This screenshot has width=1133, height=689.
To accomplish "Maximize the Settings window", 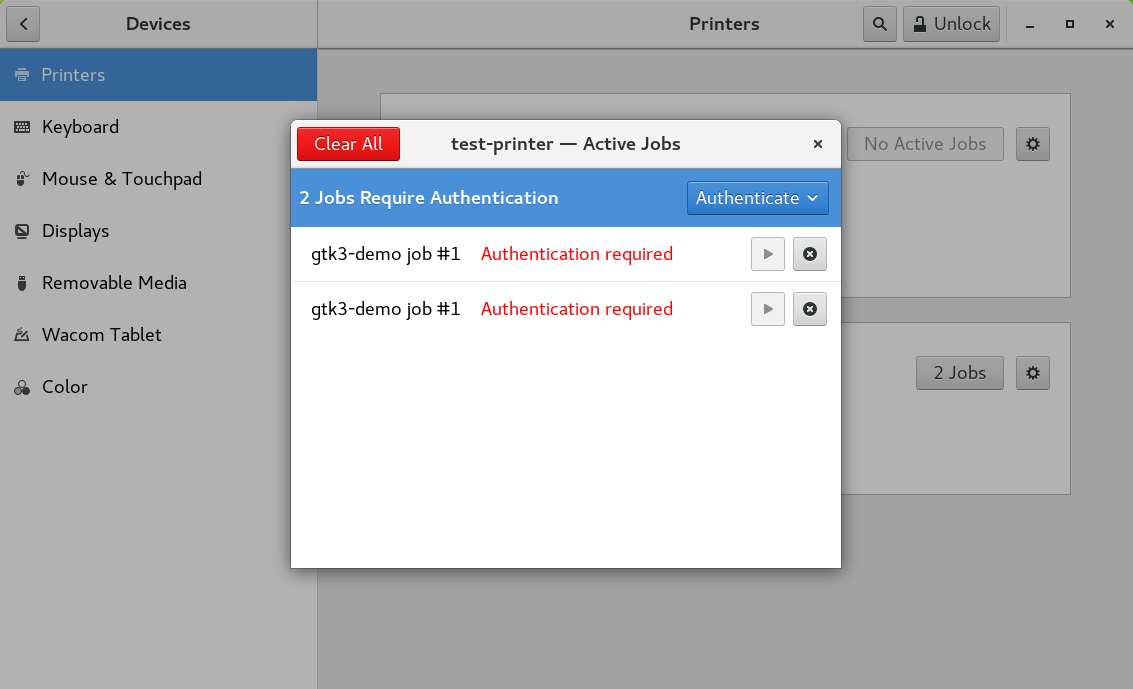I will (x=1069, y=25).
